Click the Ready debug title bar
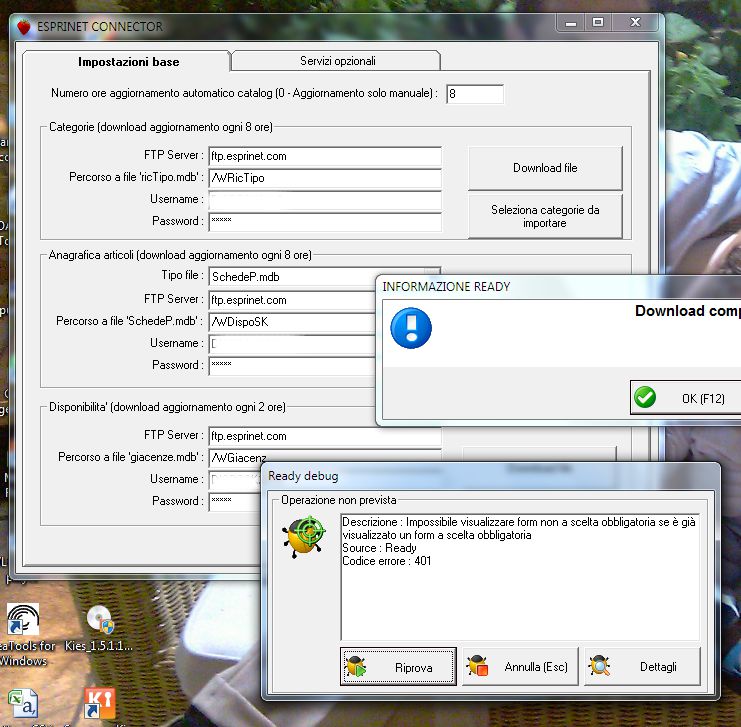The width and height of the screenshot is (741, 727). 491,476
